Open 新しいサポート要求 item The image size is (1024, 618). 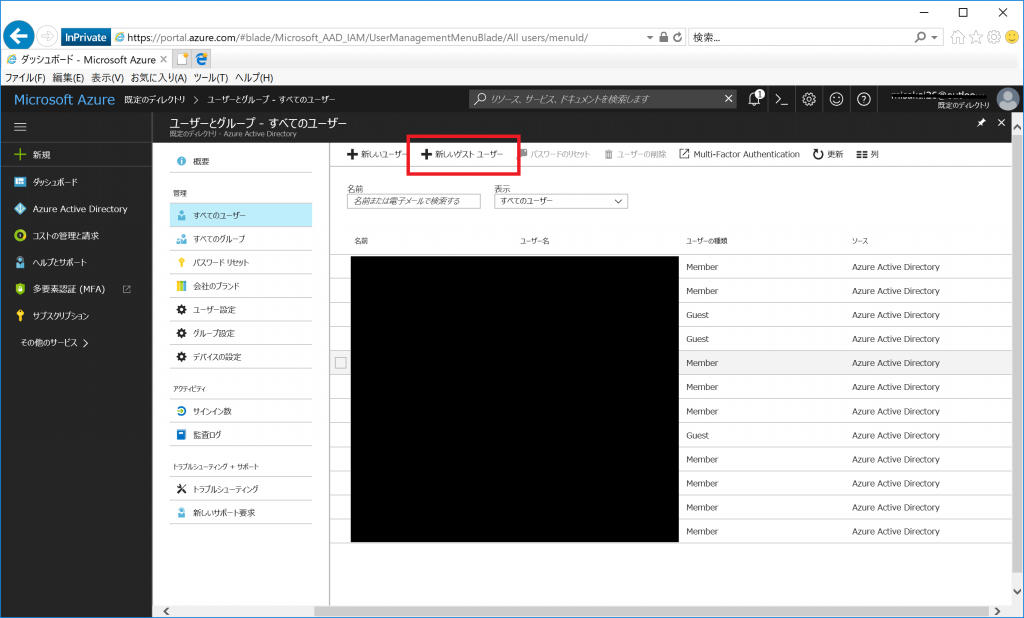click(240, 513)
